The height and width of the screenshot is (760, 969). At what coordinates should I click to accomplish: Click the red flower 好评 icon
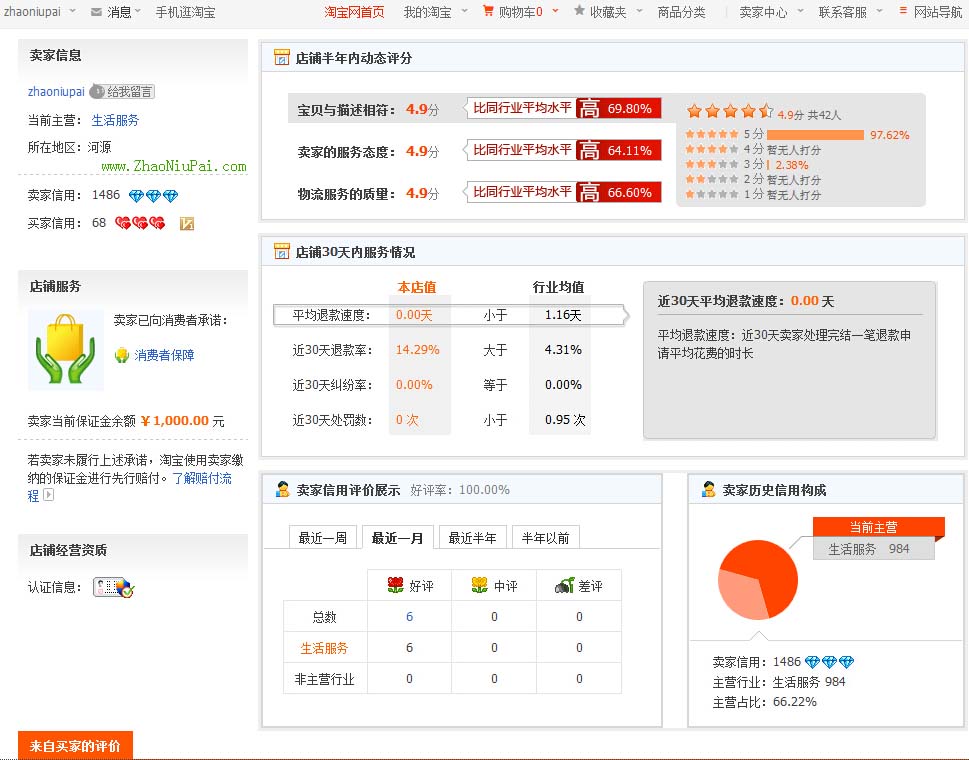[x=396, y=585]
